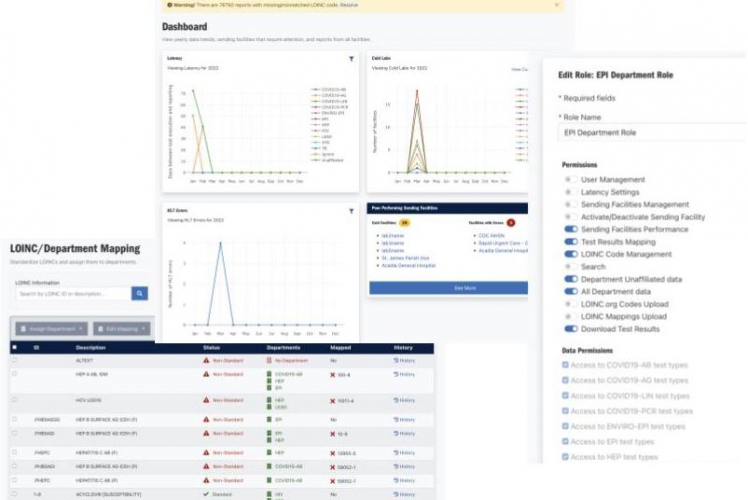
Task: Uncheck Access to COVID19-LIN test types
Action: (x=565, y=396)
